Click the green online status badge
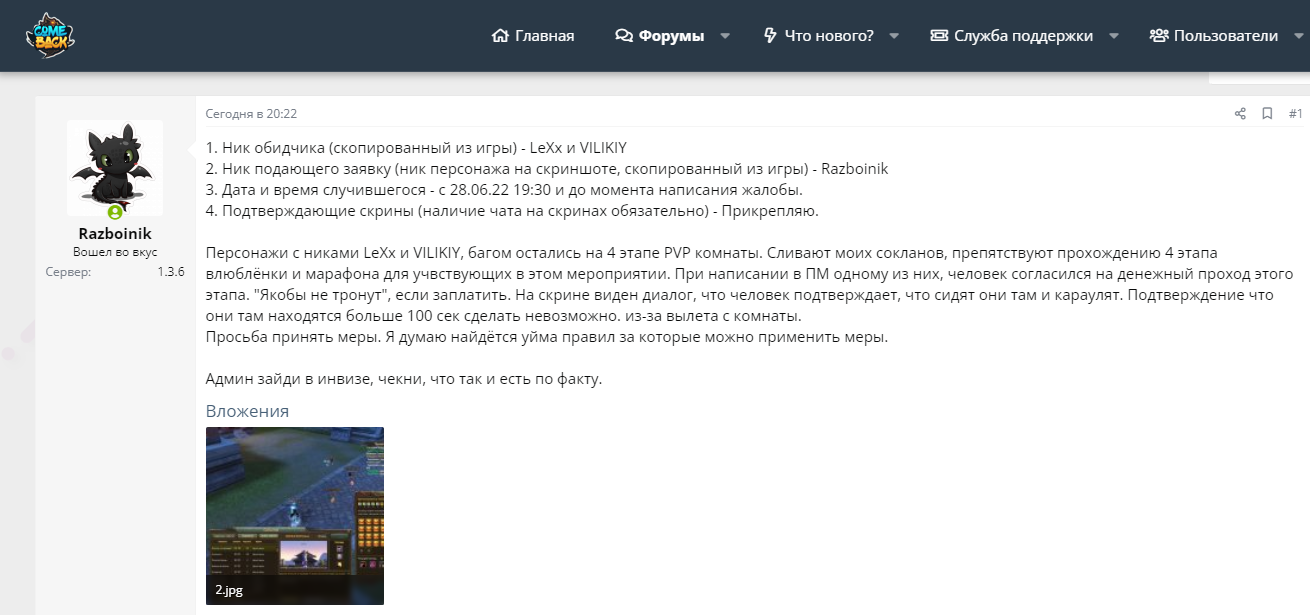The height and width of the screenshot is (615, 1310). 115,212
